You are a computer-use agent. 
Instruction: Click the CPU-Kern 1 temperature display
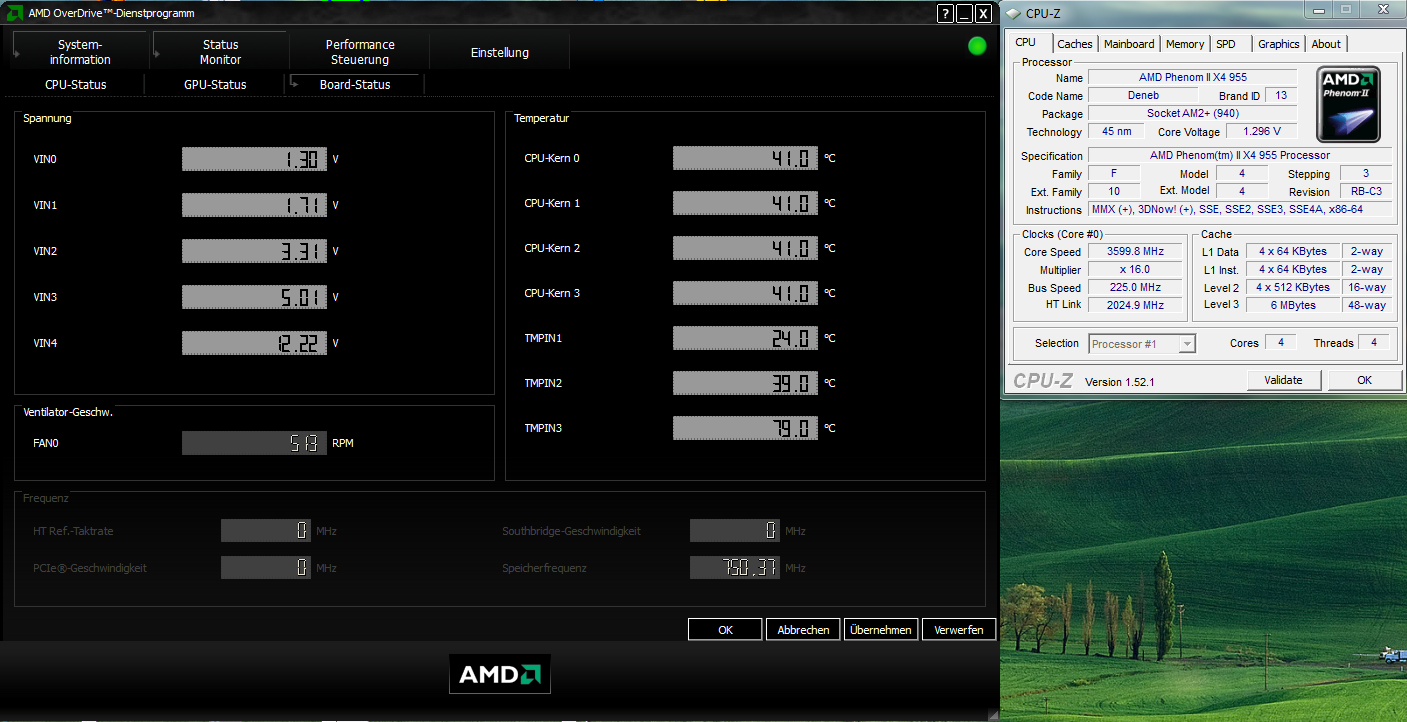click(745, 203)
